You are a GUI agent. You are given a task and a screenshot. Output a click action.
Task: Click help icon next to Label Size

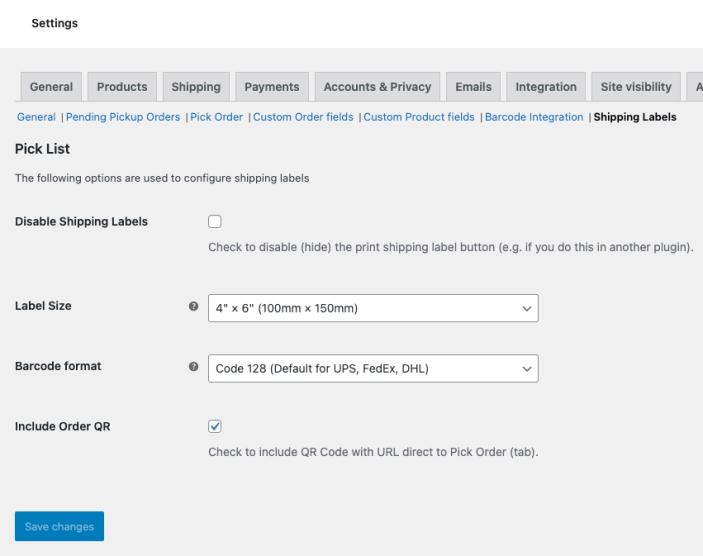194,307
